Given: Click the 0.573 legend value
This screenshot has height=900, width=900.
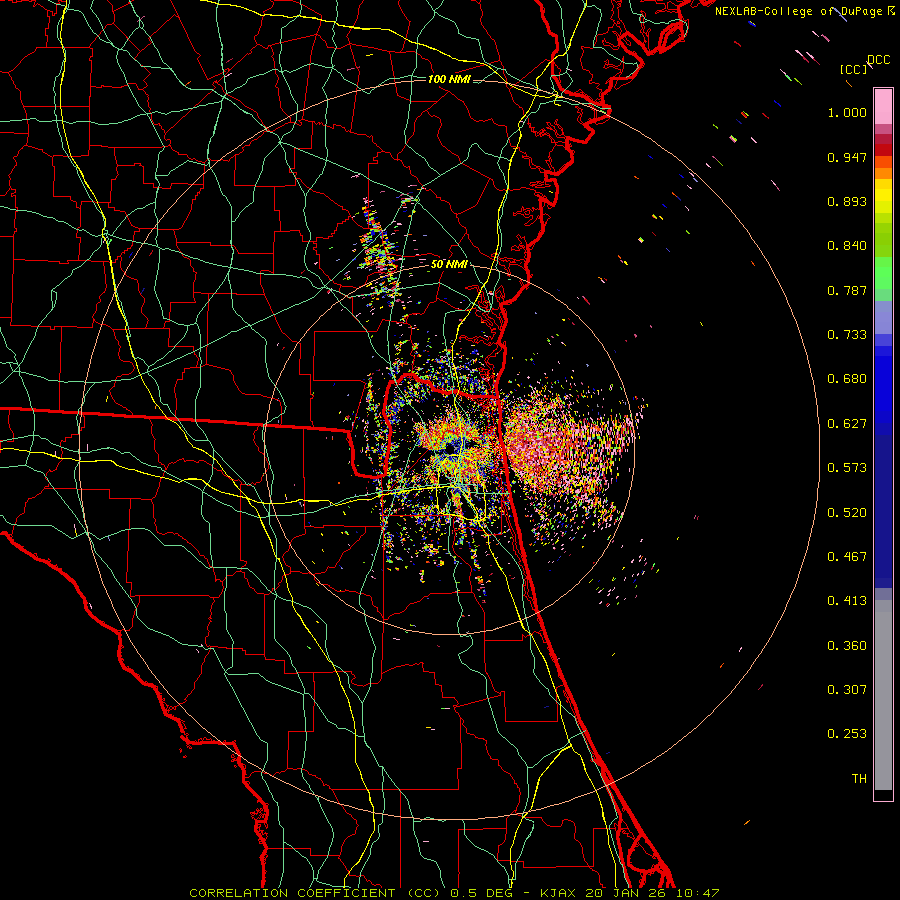Looking at the screenshot, I should pos(847,468).
